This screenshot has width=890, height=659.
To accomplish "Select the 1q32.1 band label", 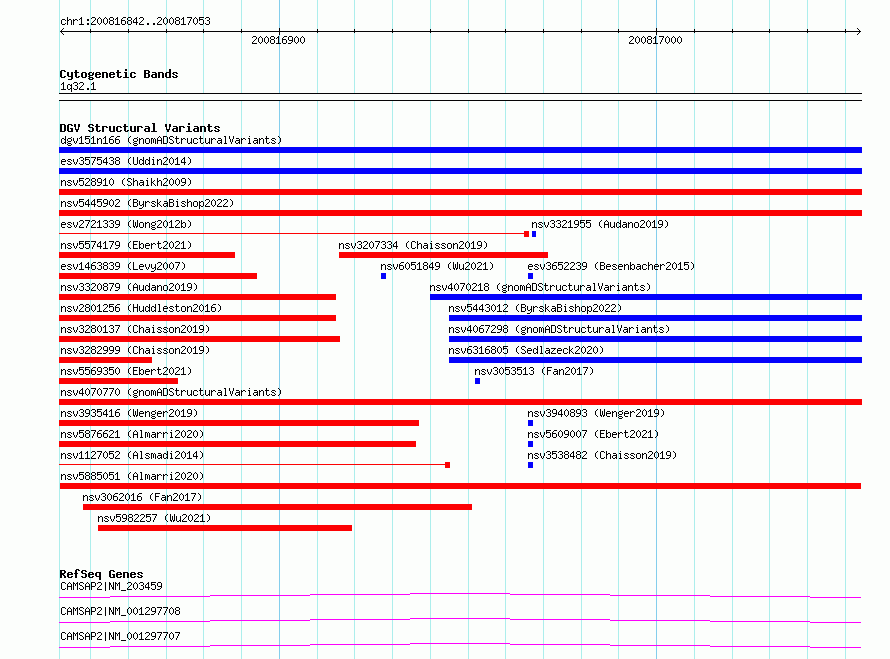I will pyautogui.click(x=78, y=86).
